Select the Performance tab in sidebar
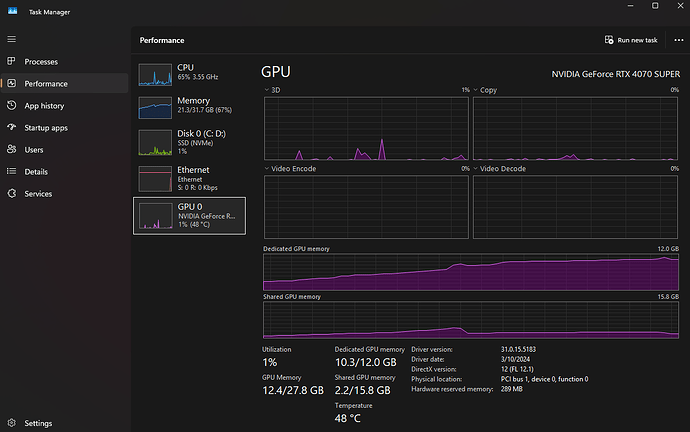690x432 pixels. pos(46,84)
